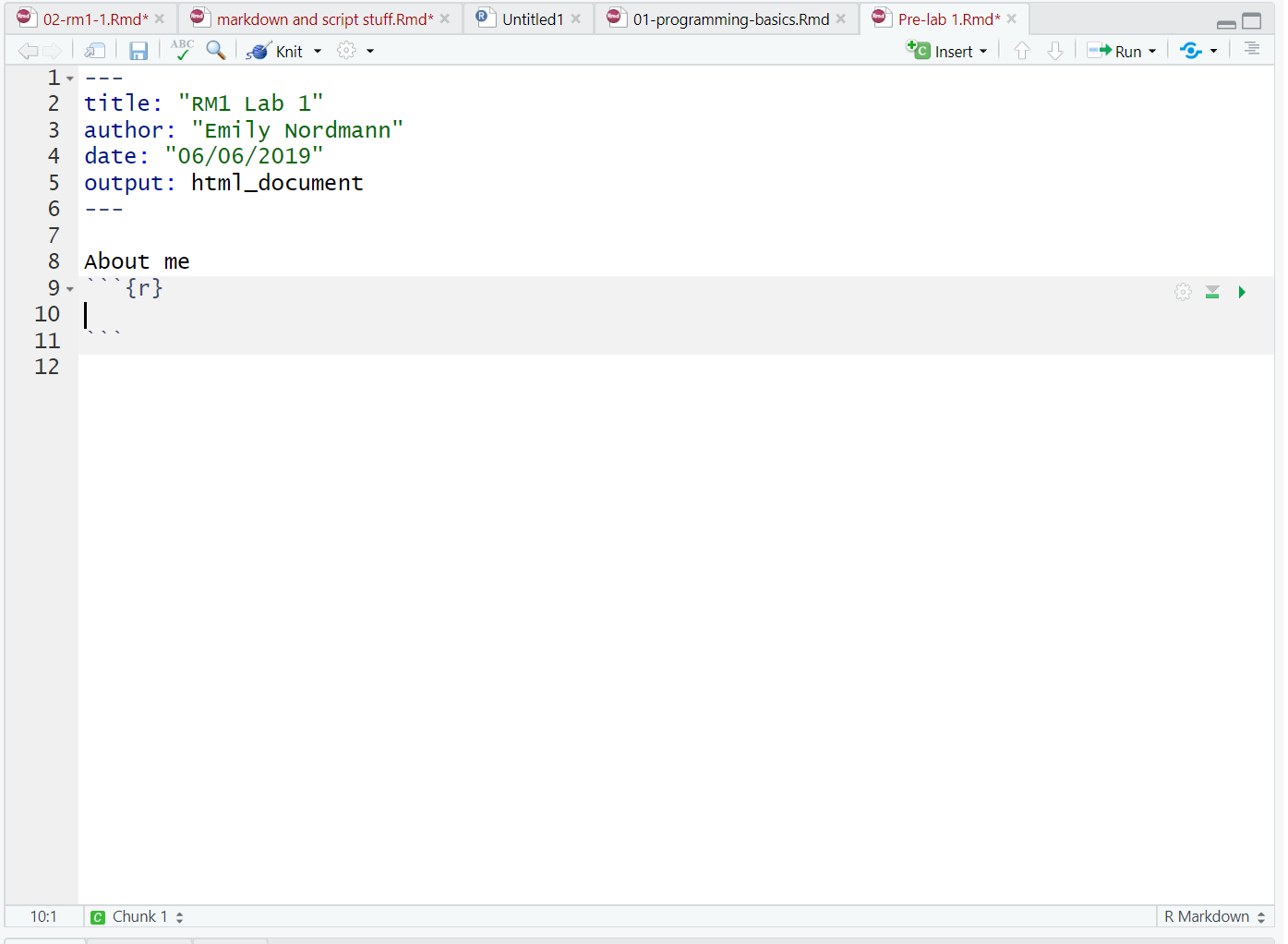The width and height of the screenshot is (1288, 944).
Task: Expand the gear options dropdown arrow
Action: click(370, 52)
